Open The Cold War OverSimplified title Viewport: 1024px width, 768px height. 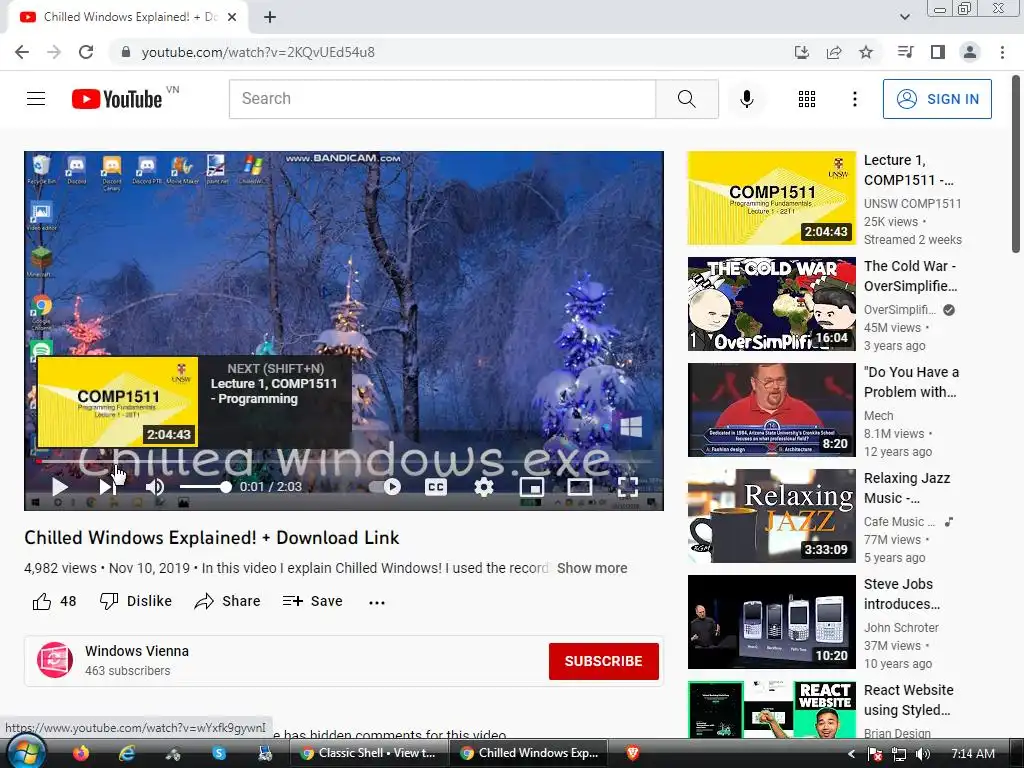point(910,276)
